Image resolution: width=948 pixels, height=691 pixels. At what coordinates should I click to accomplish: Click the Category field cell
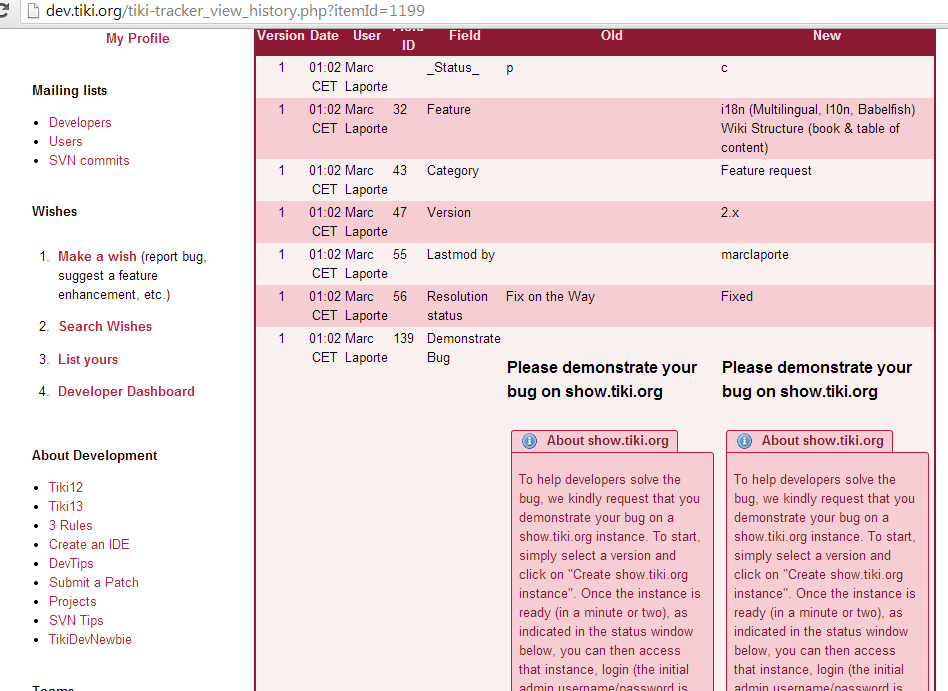click(453, 171)
